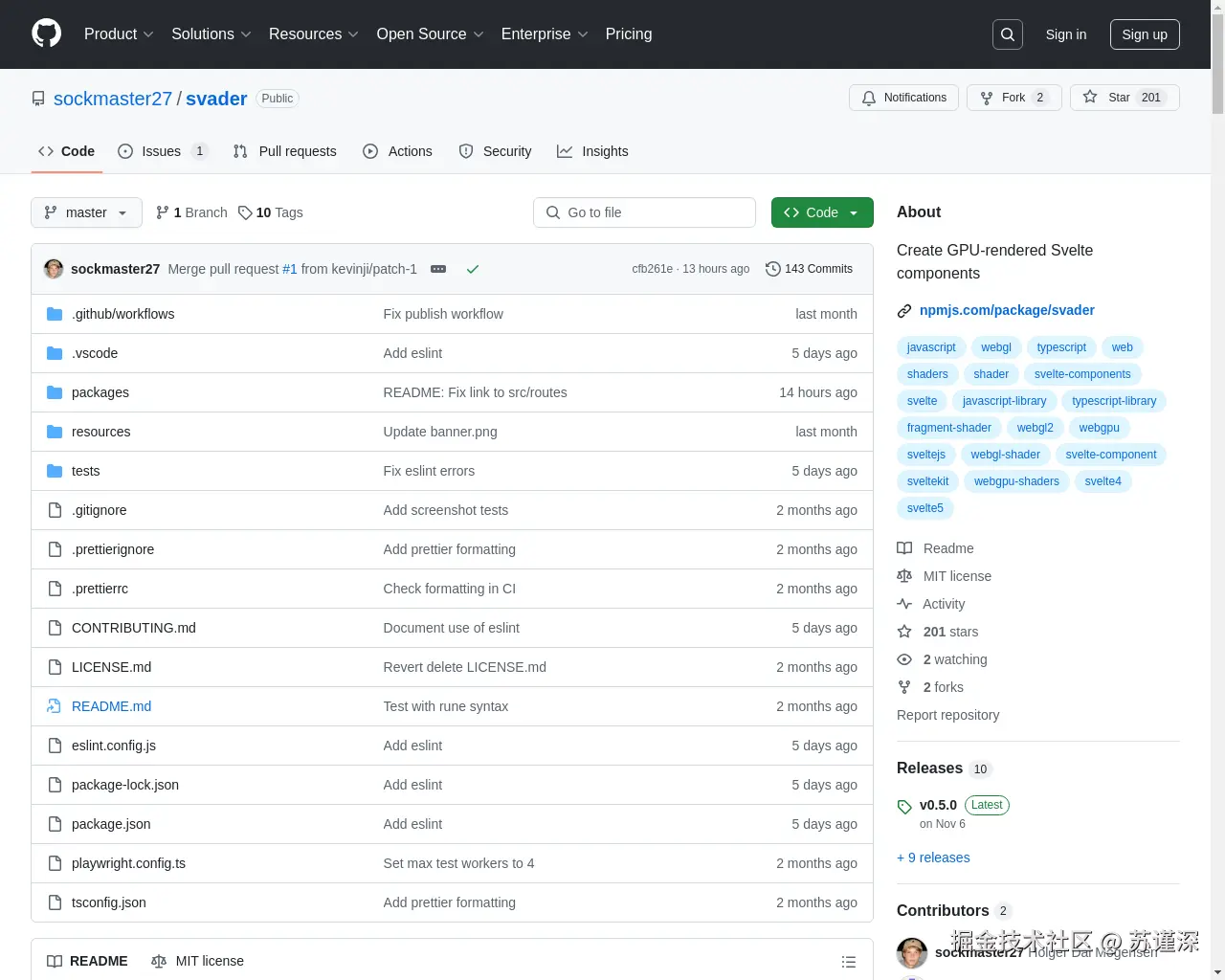This screenshot has width=1225, height=980.
Task: Open the CONTRIBUTING.md file
Action: pyautogui.click(x=134, y=628)
